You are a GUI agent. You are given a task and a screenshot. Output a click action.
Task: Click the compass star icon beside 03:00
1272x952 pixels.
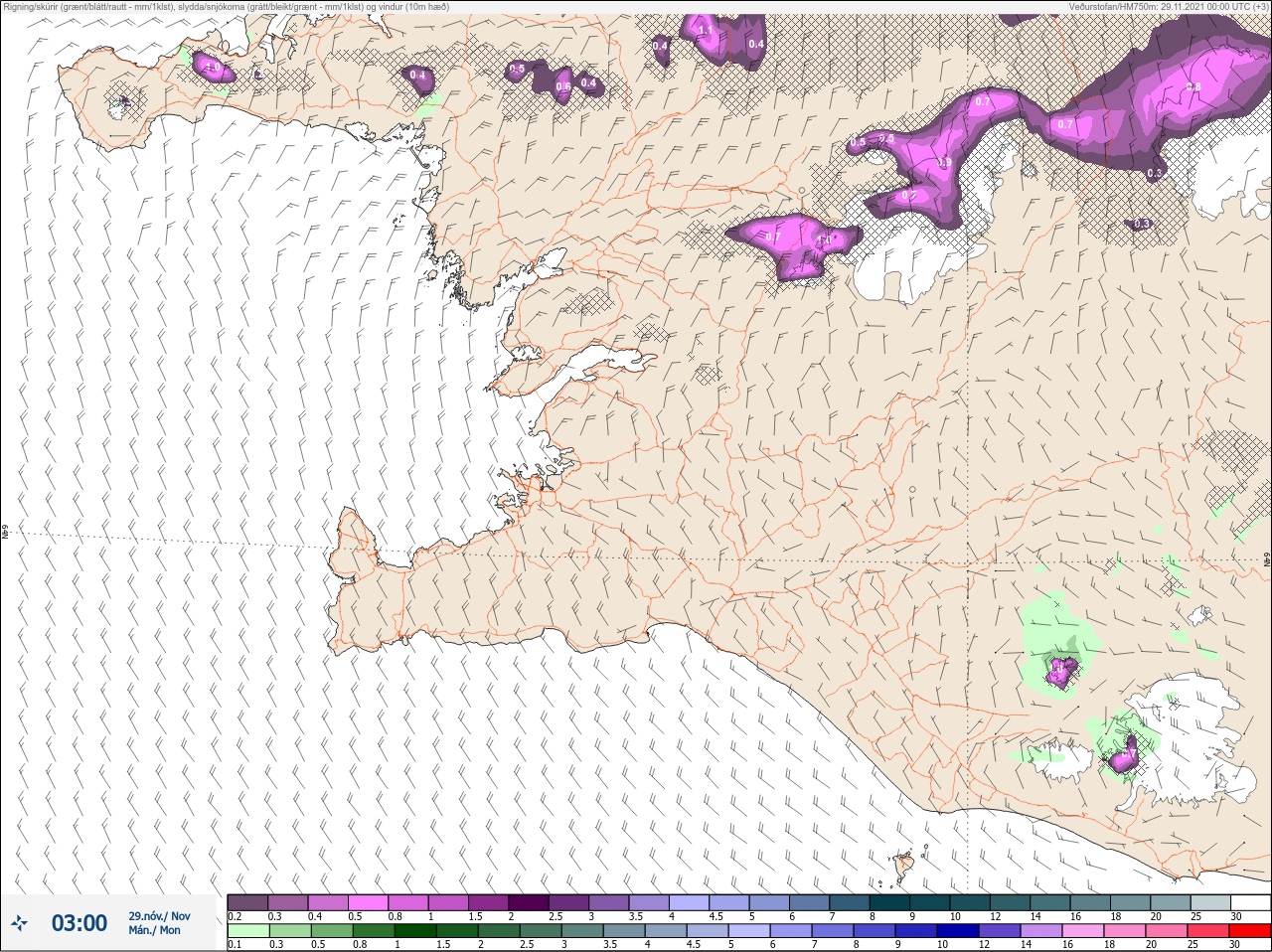20,923
